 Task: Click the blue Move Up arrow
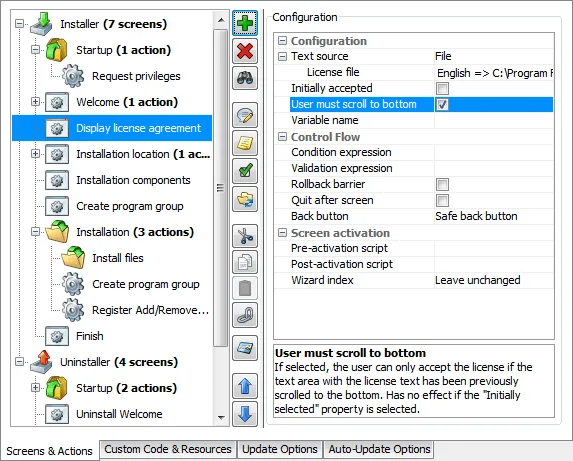pos(245,386)
